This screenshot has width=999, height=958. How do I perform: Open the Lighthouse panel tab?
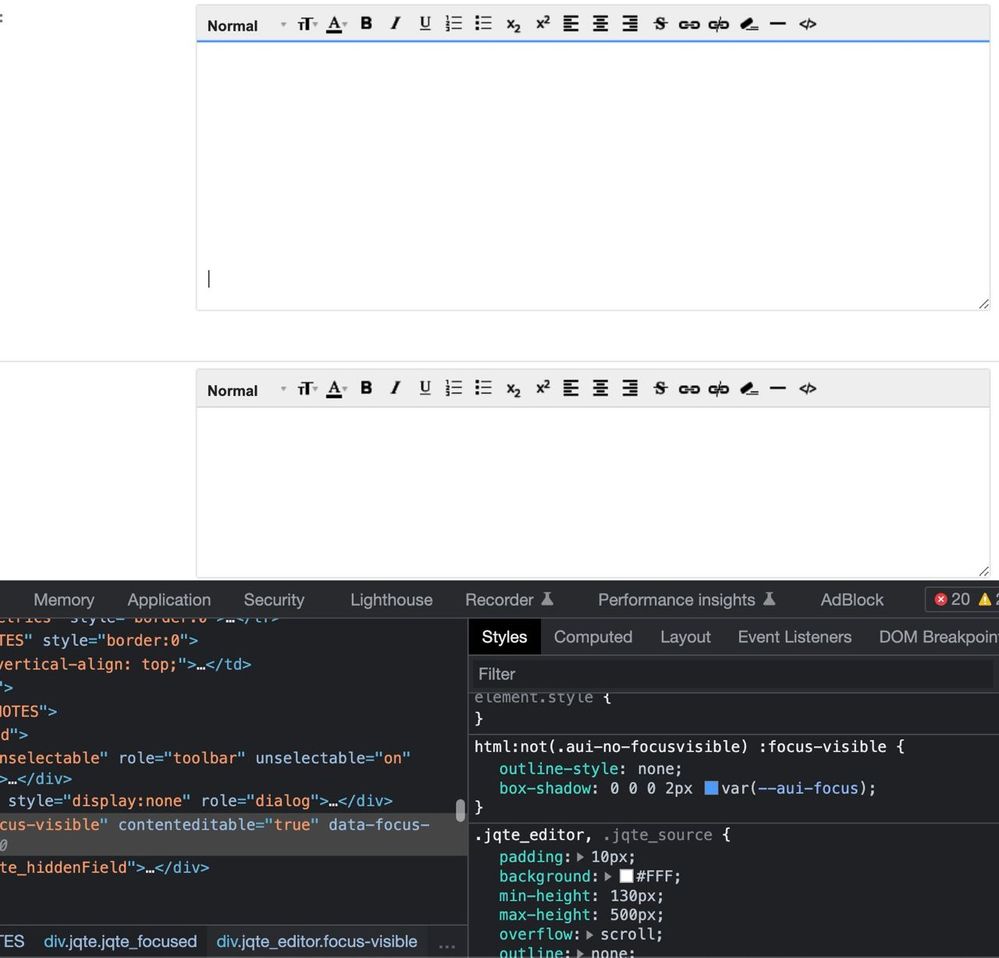coord(391,600)
